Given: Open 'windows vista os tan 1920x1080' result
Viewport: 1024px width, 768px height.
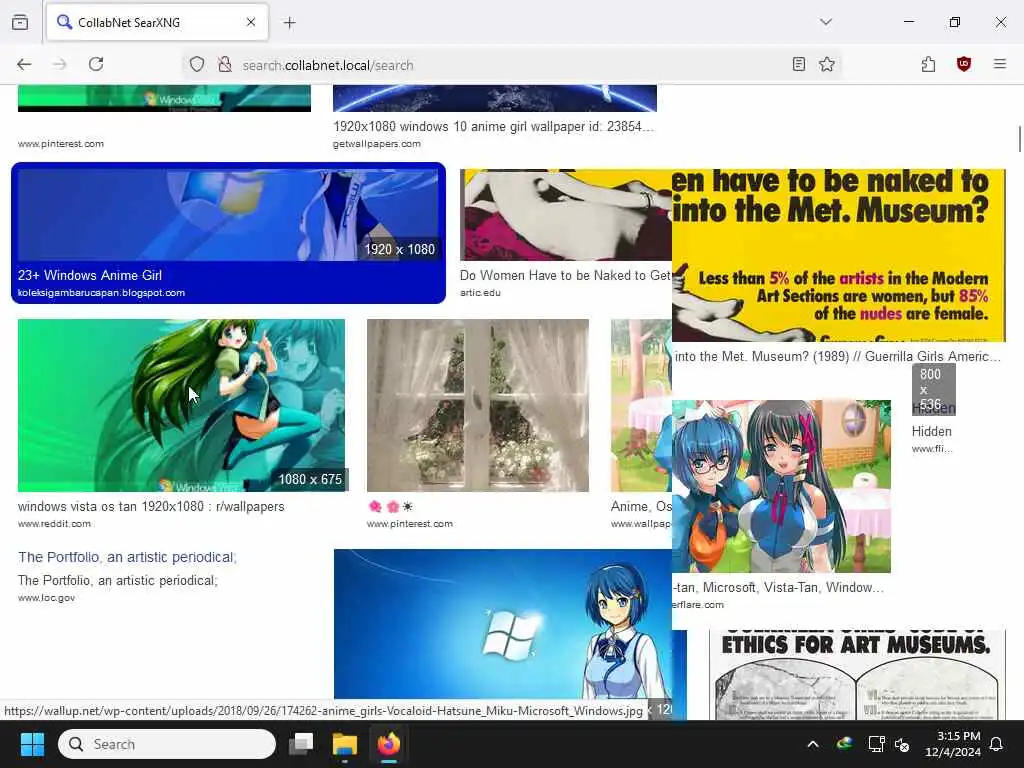Looking at the screenshot, I should pyautogui.click(x=151, y=506).
